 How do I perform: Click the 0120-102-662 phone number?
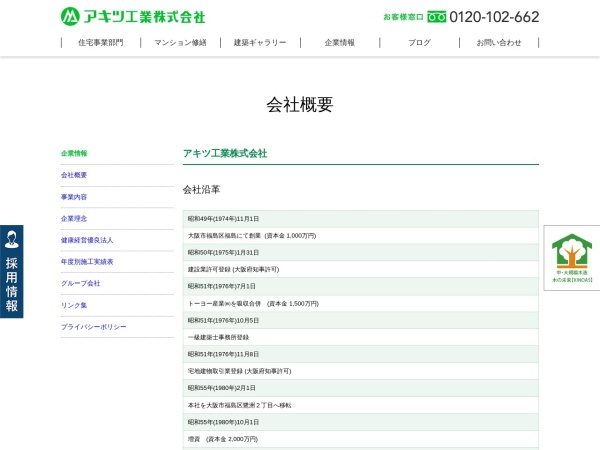point(494,17)
